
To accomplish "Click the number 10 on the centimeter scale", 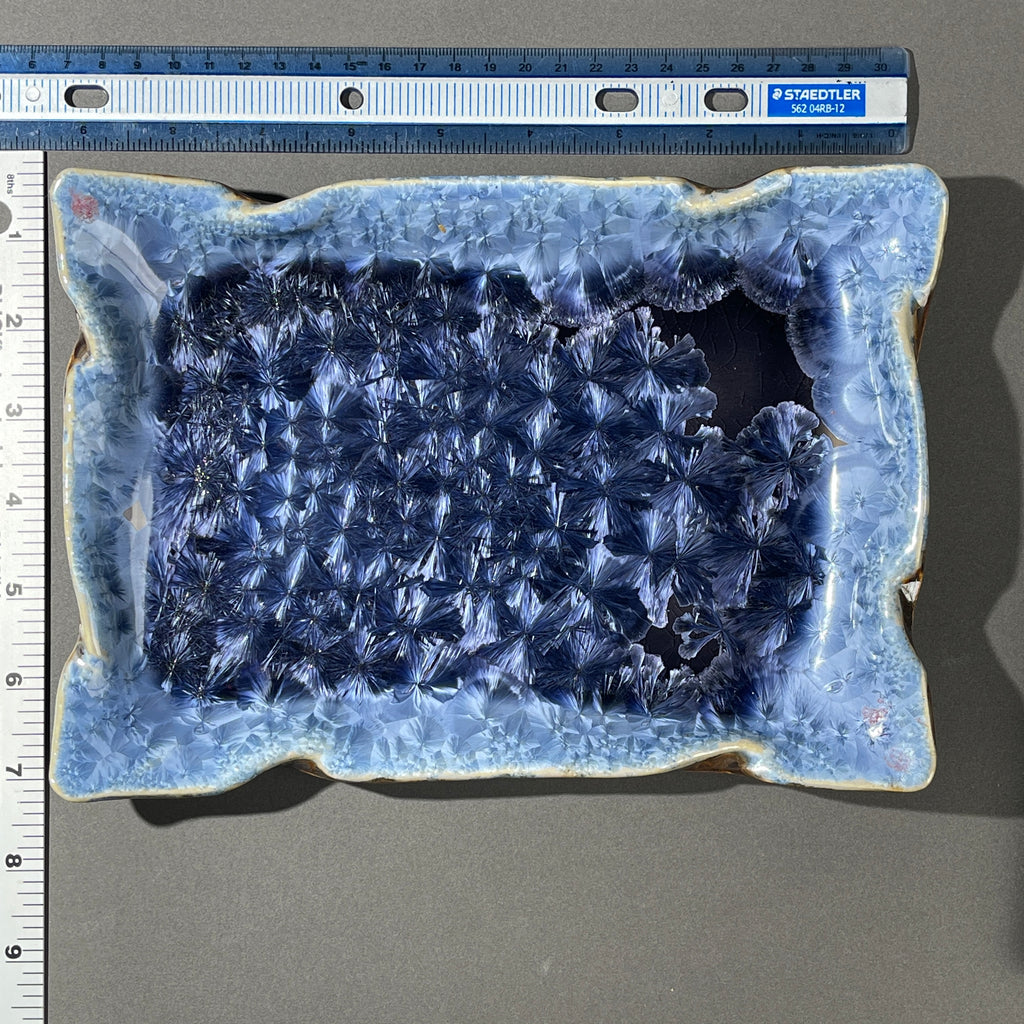I will [x=174, y=65].
